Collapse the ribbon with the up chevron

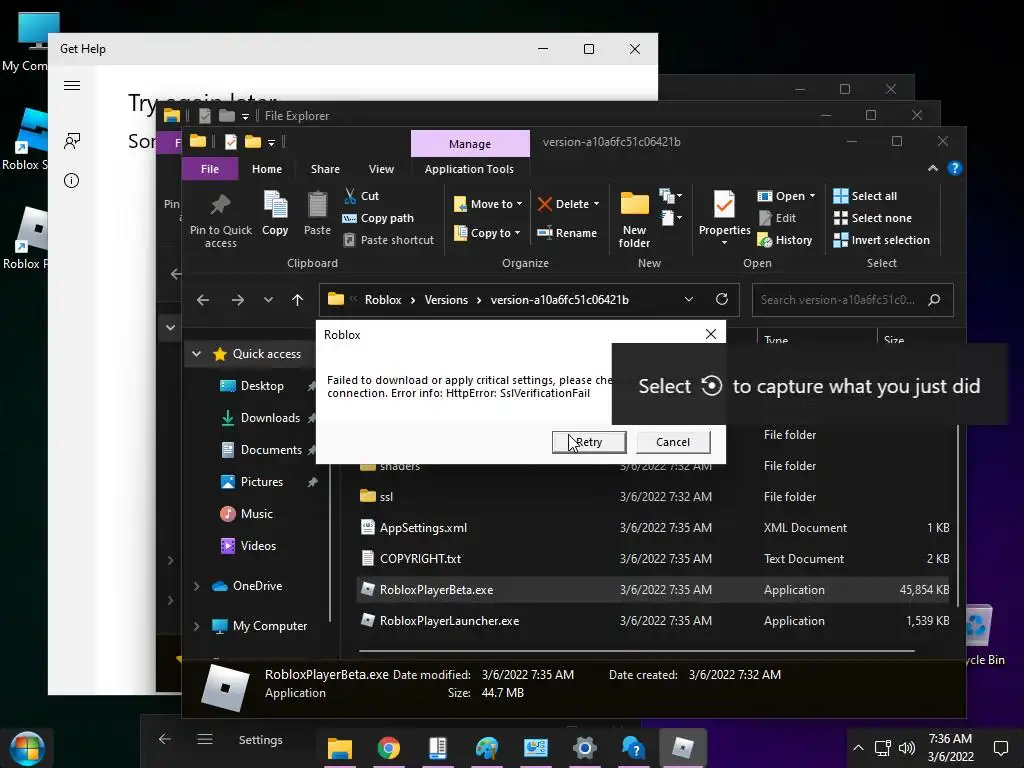pyautogui.click(x=933, y=168)
